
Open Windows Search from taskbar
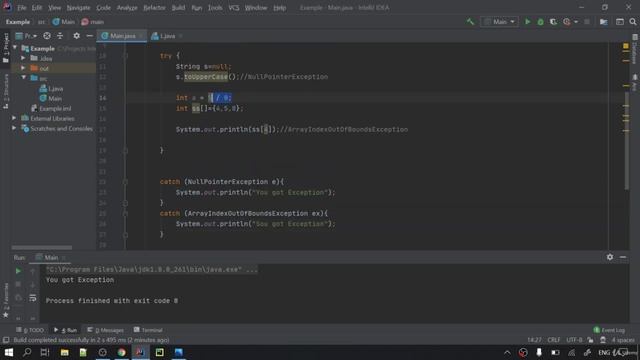pos(27,352)
